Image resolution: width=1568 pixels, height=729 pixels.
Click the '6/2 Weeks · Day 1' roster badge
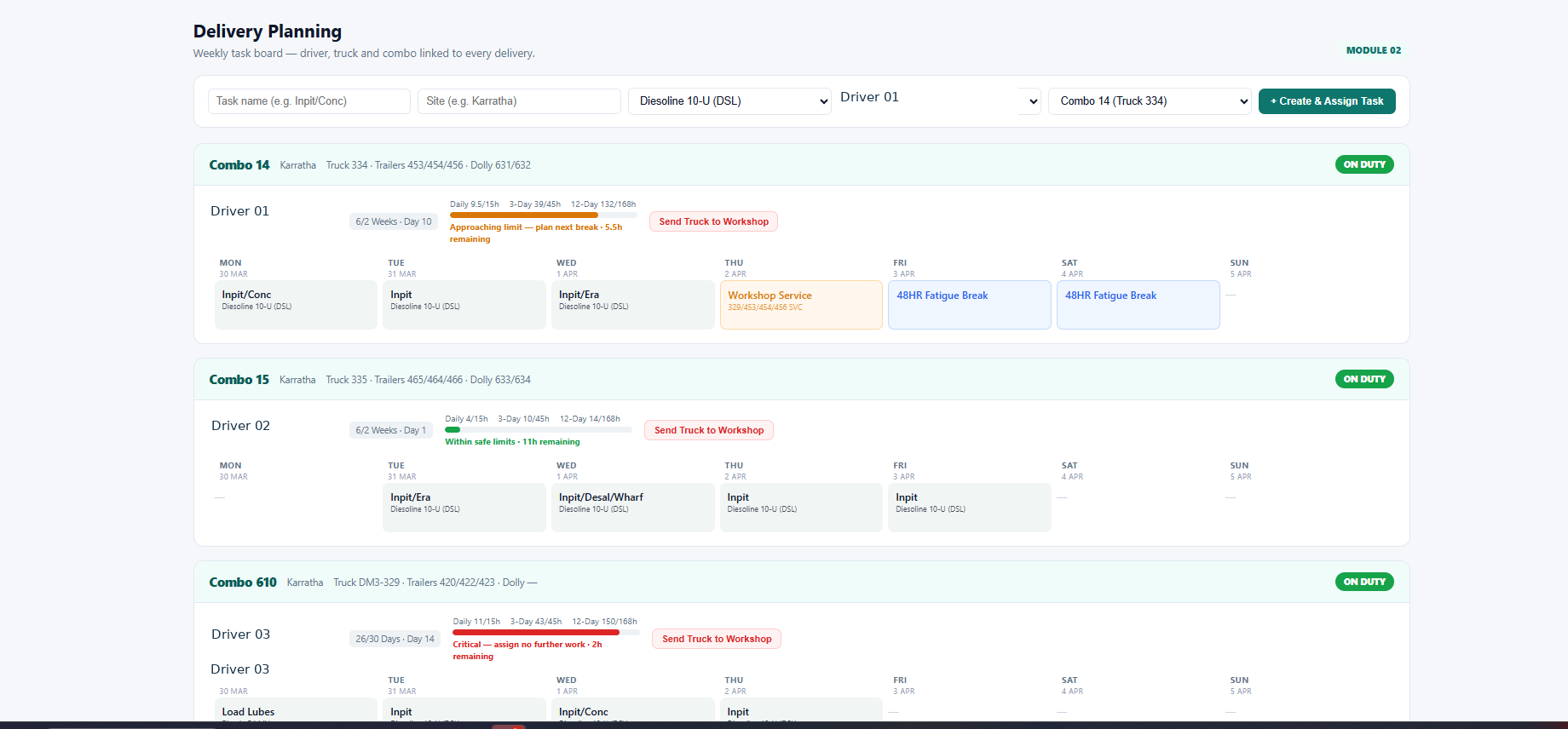391,430
